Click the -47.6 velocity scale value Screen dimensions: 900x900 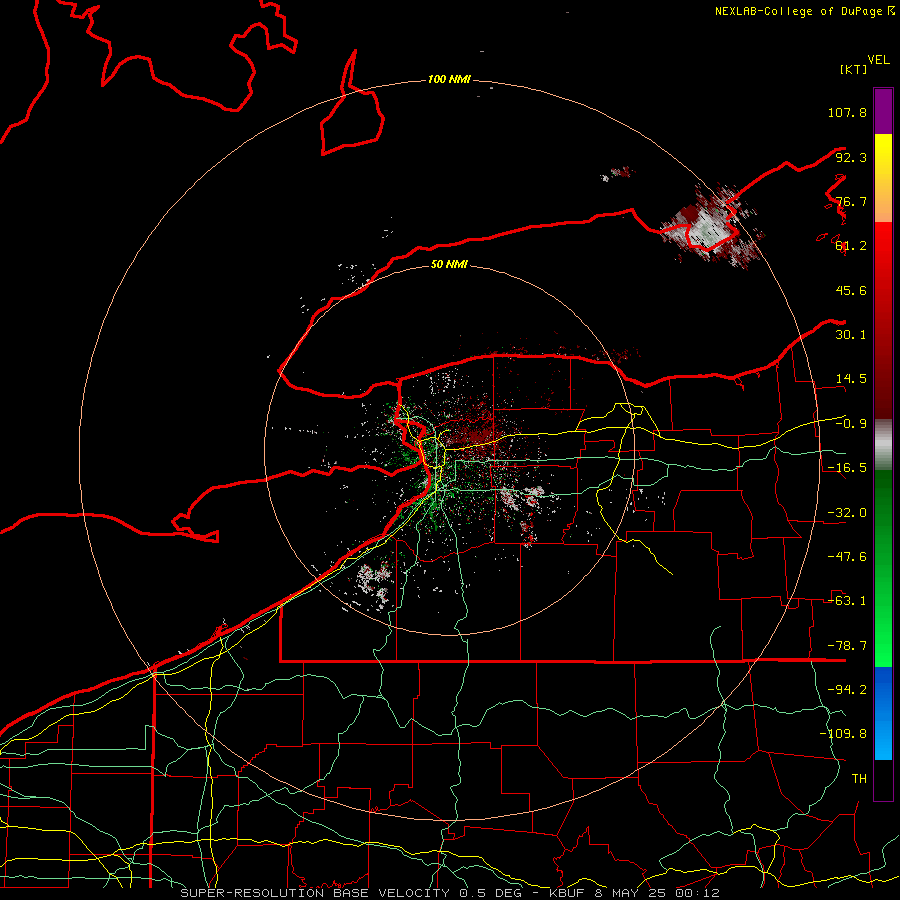point(847,557)
